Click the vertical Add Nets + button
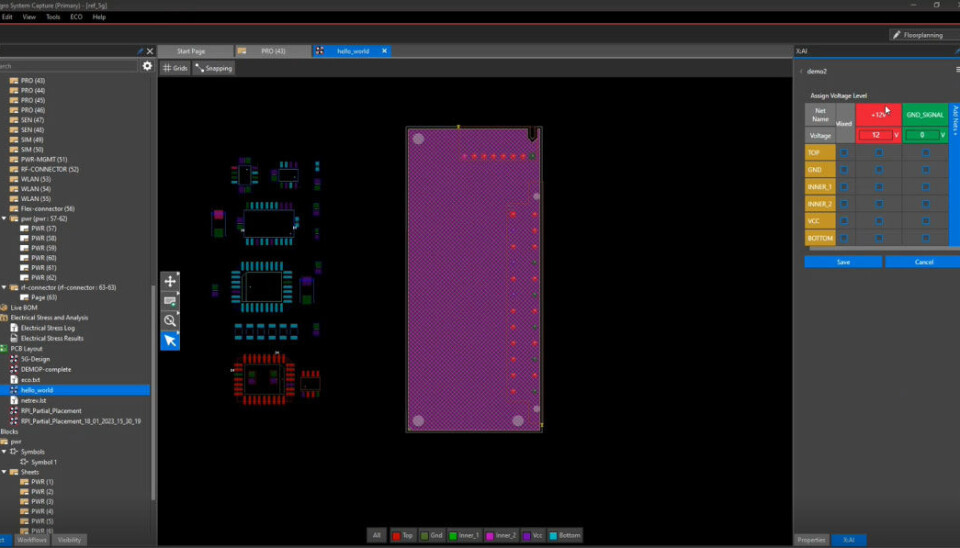Screen dimensions: 960x548 (954, 175)
